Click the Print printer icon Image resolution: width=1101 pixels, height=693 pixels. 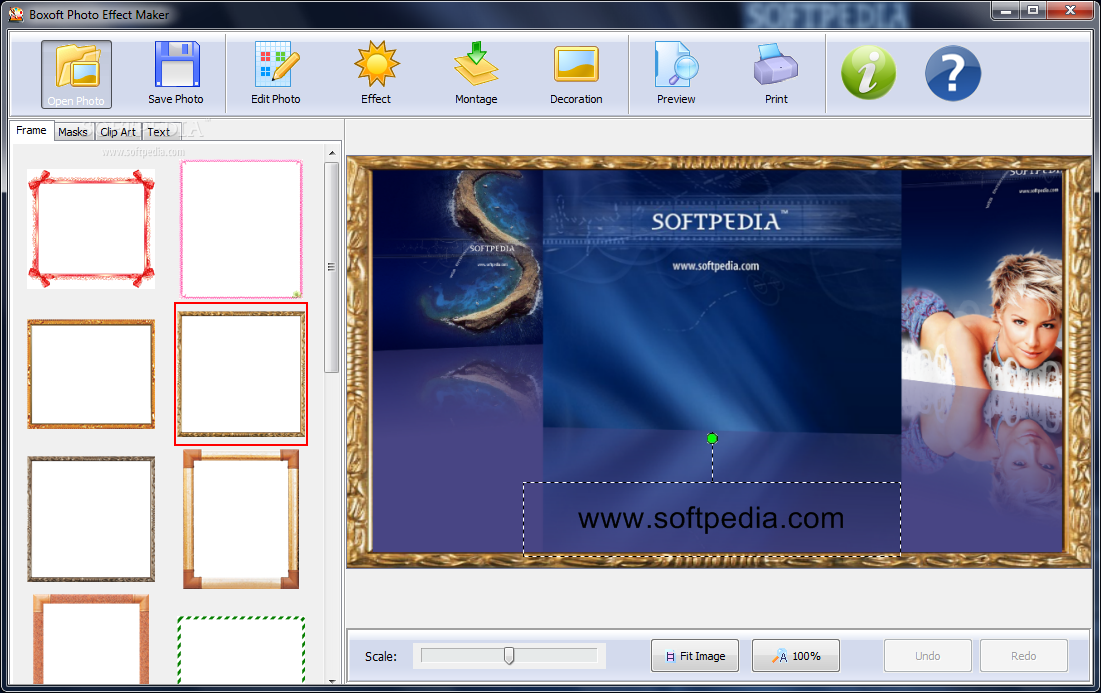click(776, 65)
